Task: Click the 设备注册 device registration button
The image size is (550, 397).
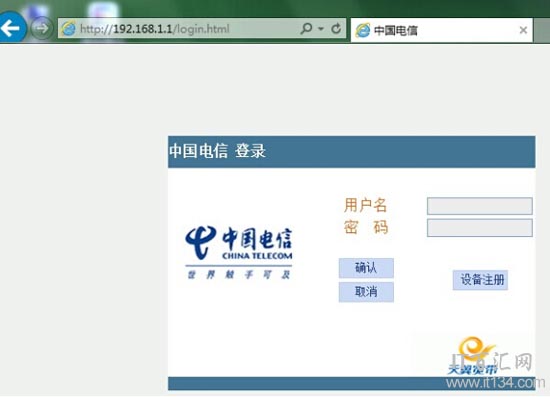Action: pos(480,280)
